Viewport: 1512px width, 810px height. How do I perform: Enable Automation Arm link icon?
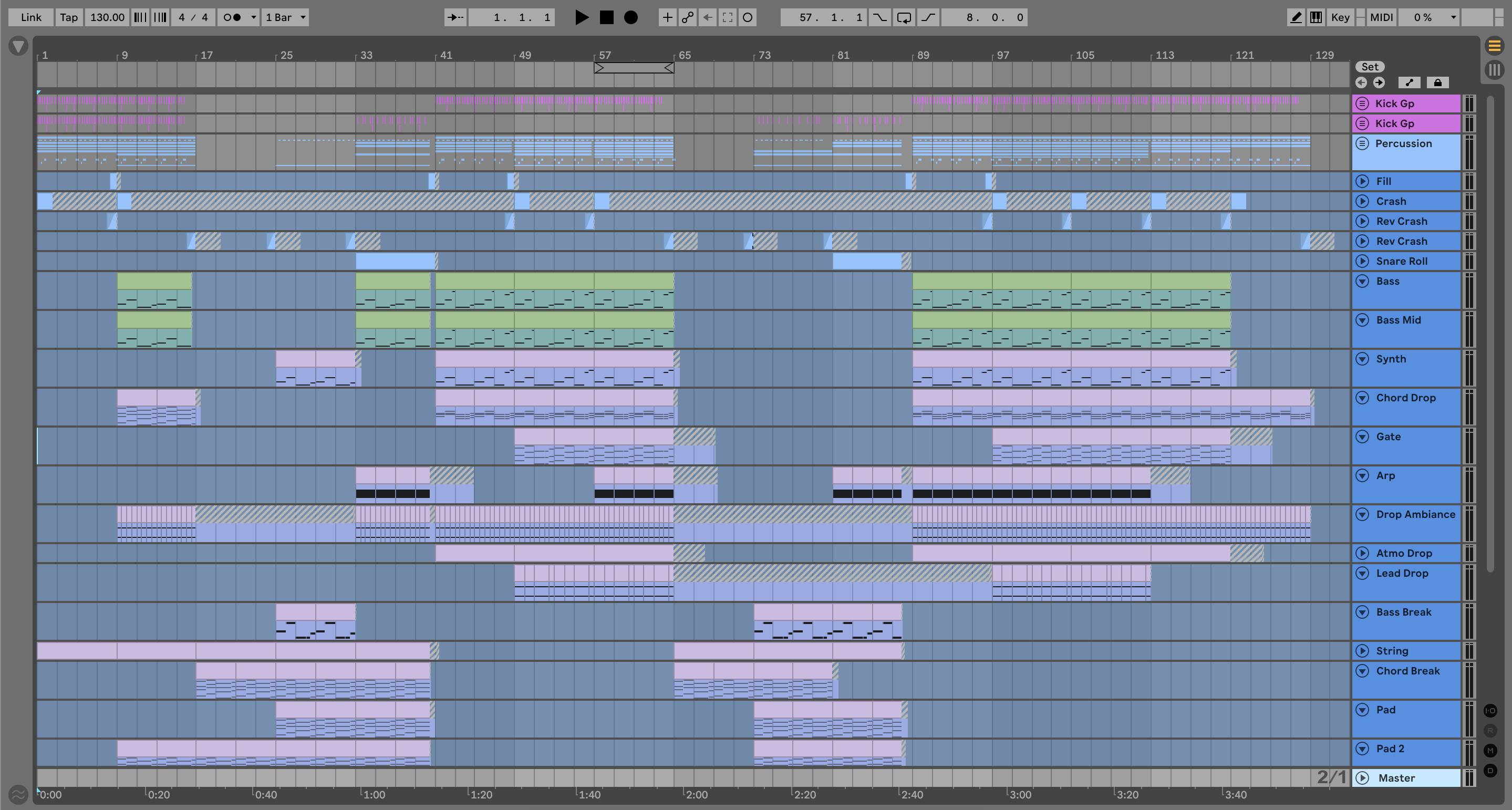click(x=687, y=18)
